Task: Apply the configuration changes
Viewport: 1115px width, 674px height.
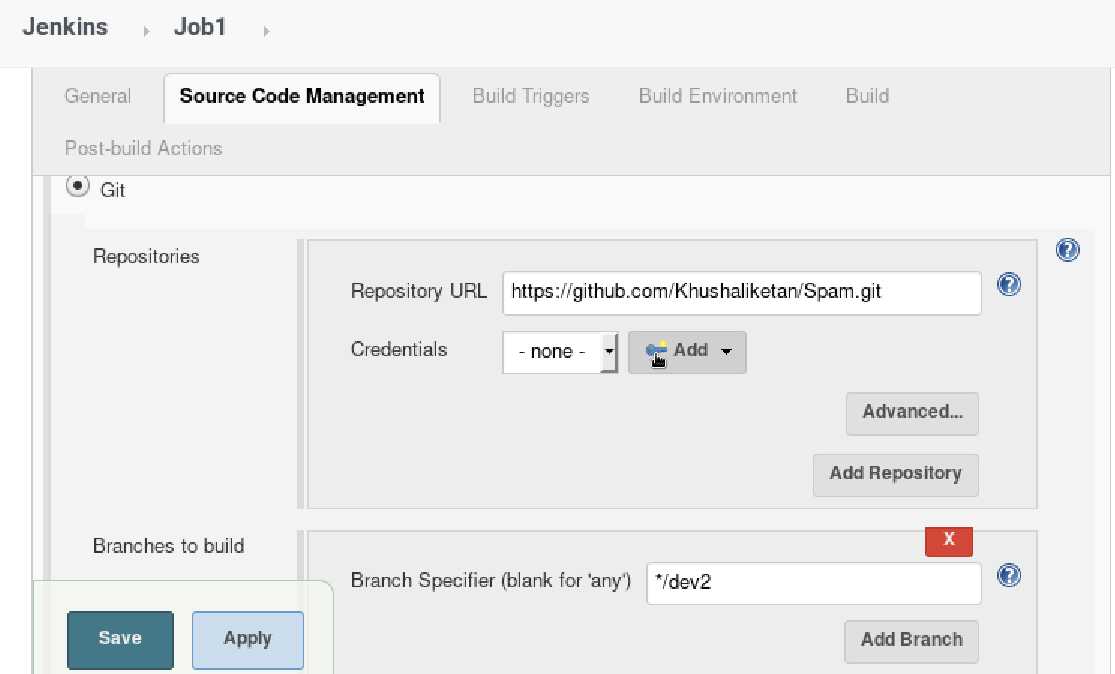Action: (x=247, y=639)
